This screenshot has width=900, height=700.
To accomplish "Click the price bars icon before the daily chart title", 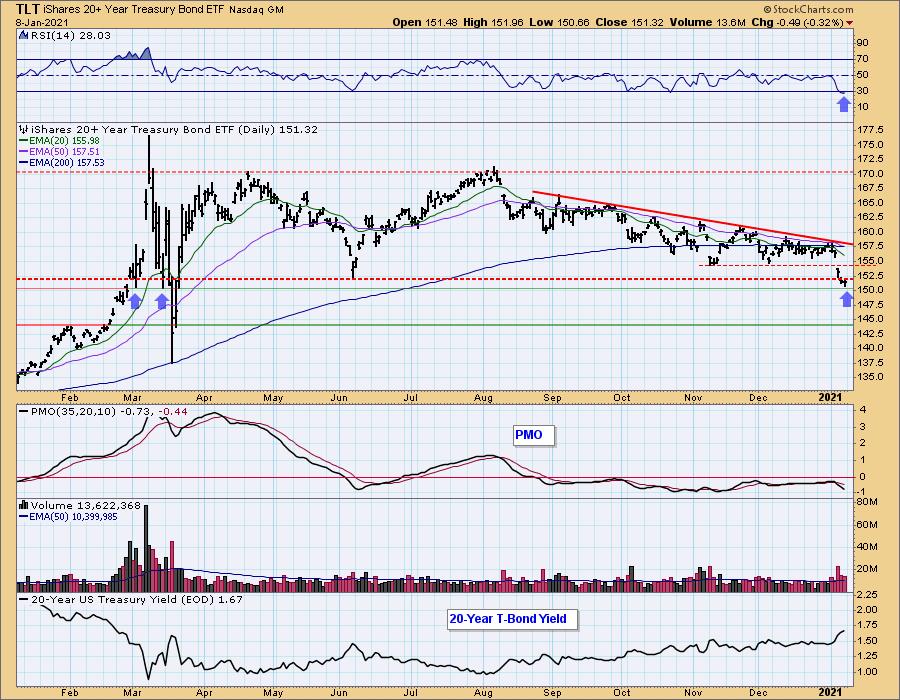I will point(24,130).
